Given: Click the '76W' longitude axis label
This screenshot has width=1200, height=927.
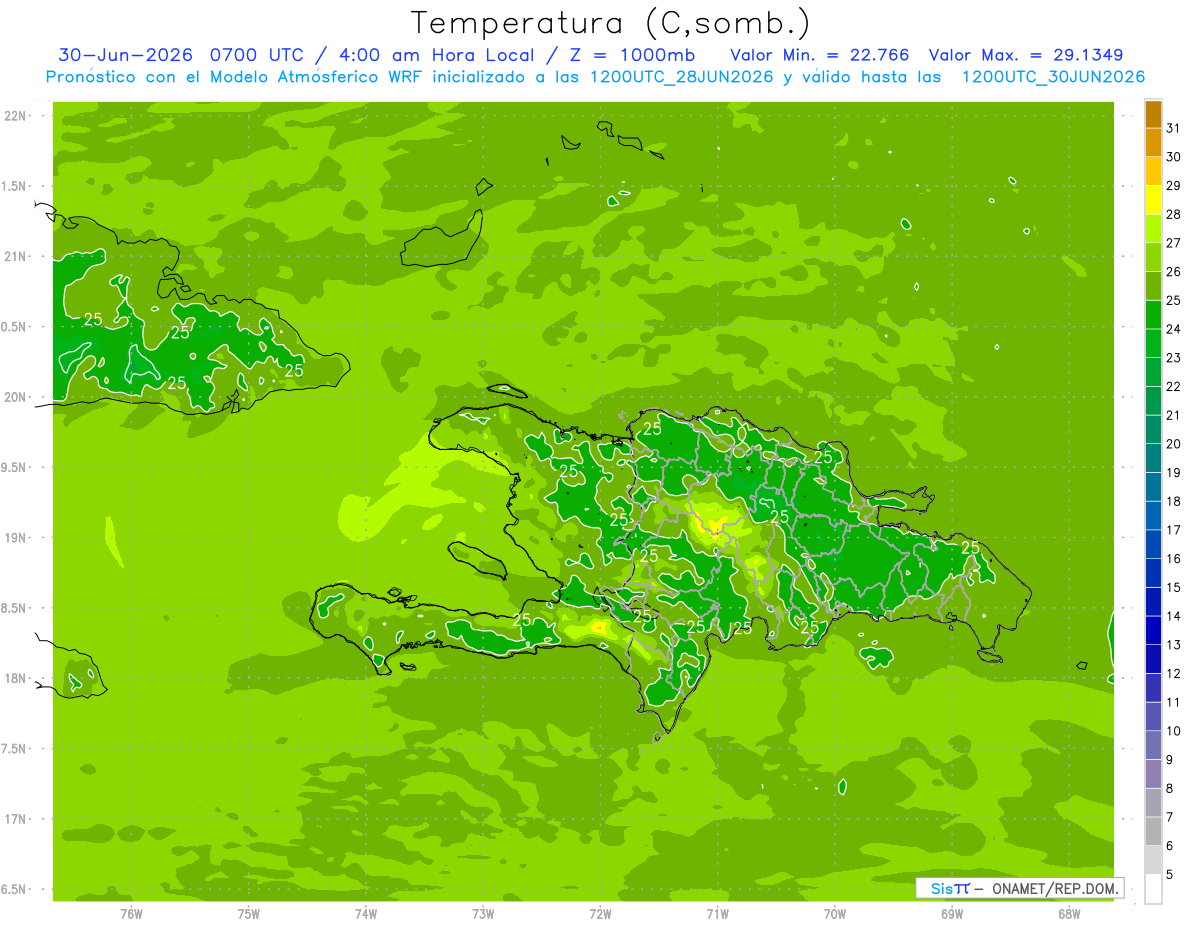Looking at the screenshot, I should [x=131, y=914].
